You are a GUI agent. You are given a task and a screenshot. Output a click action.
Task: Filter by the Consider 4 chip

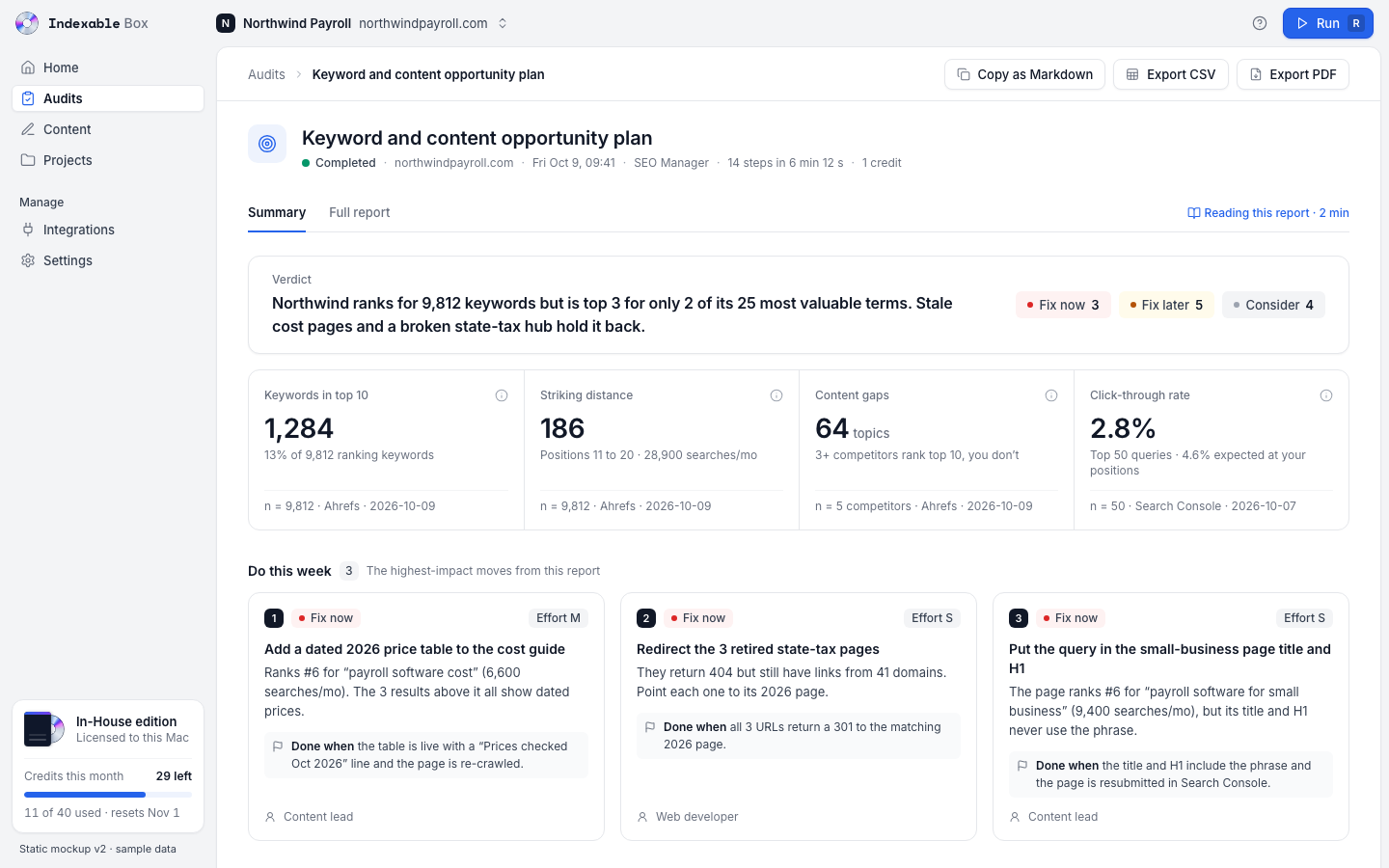pyautogui.click(x=1273, y=305)
